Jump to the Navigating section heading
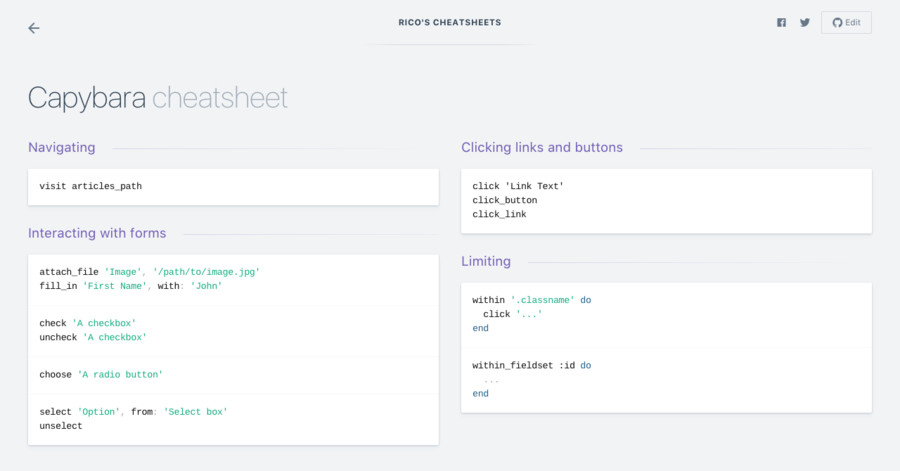This screenshot has height=471, width=900. click(61, 147)
